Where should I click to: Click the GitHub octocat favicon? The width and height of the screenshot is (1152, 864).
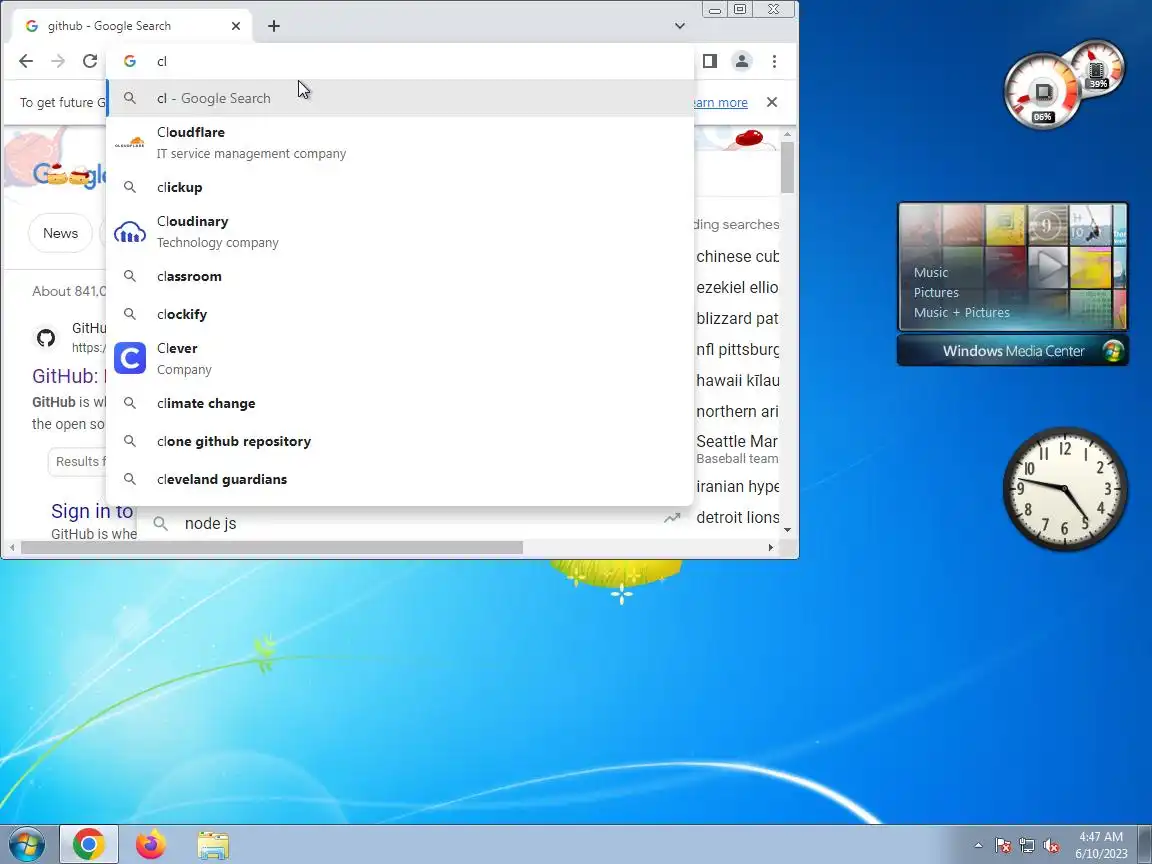pos(46,338)
